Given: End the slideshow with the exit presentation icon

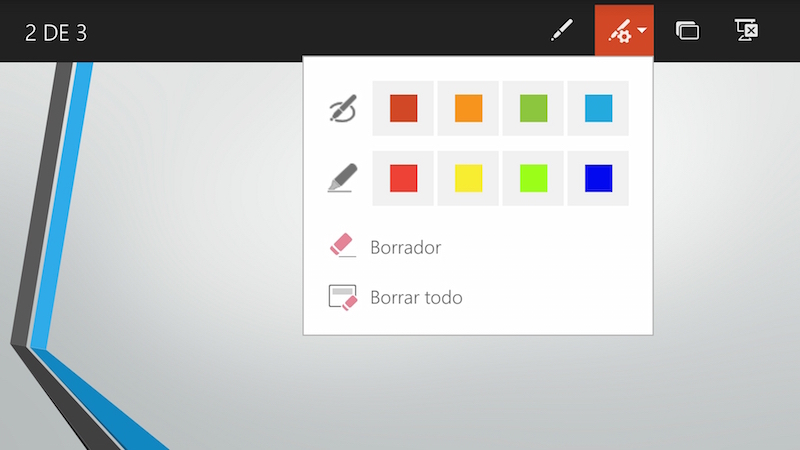Looking at the screenshot, I should [746, 30].
